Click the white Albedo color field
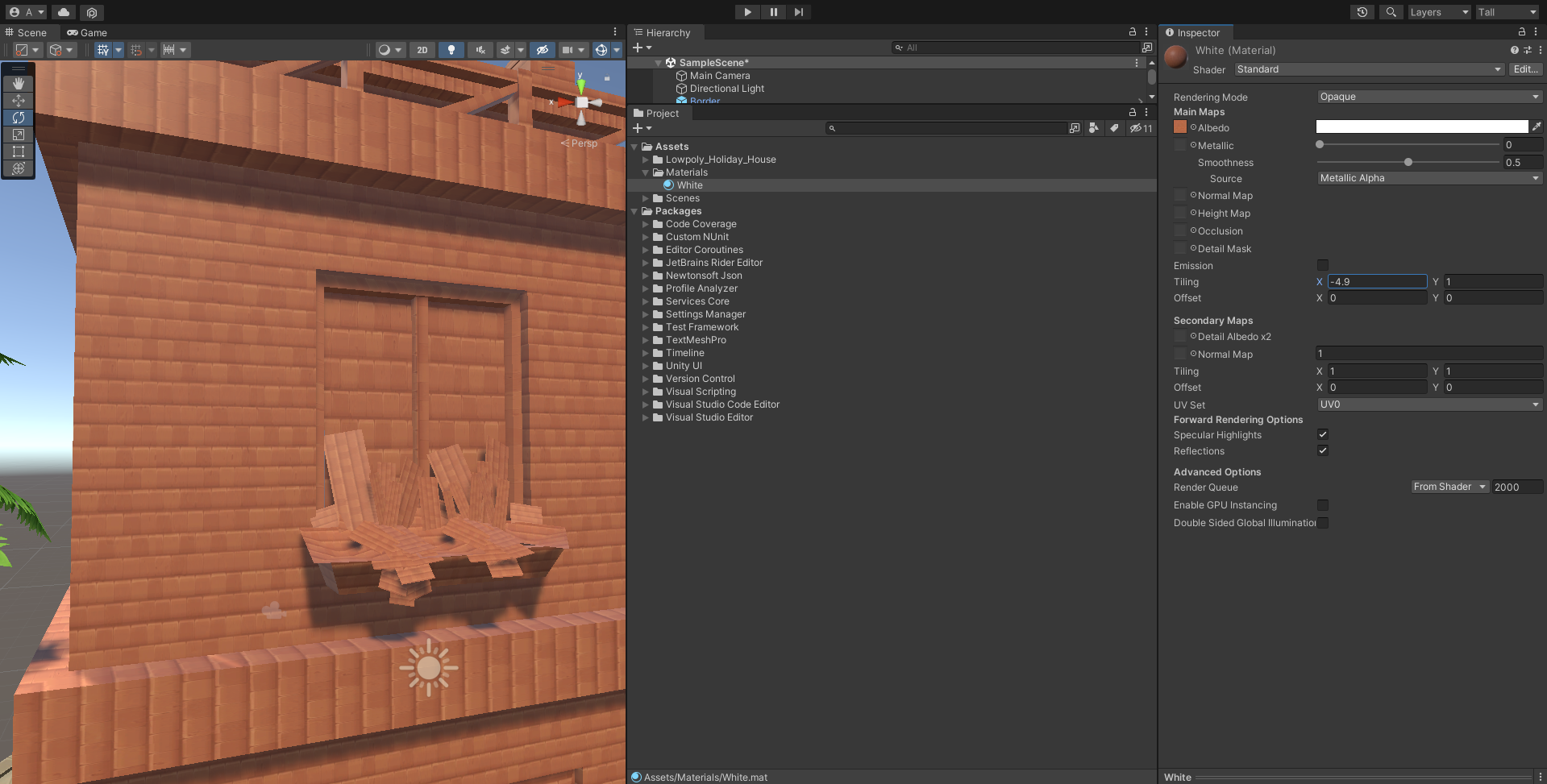Screen dimensions: 1547x784 1421,127
